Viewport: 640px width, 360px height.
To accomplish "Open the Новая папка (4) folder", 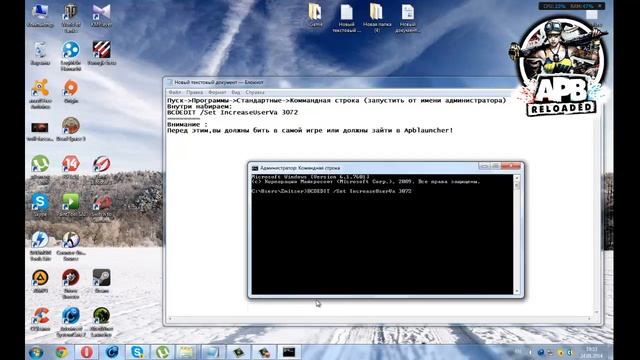I will point(376,18).
